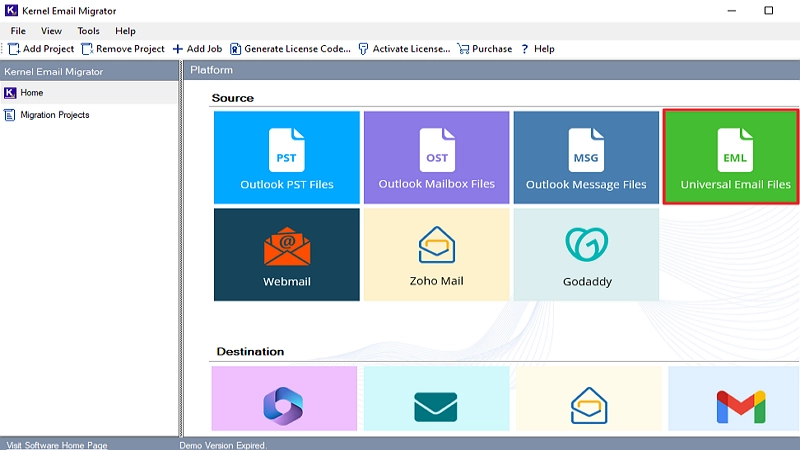Click the Source section heading
The image size is (800, 450).
233,98
